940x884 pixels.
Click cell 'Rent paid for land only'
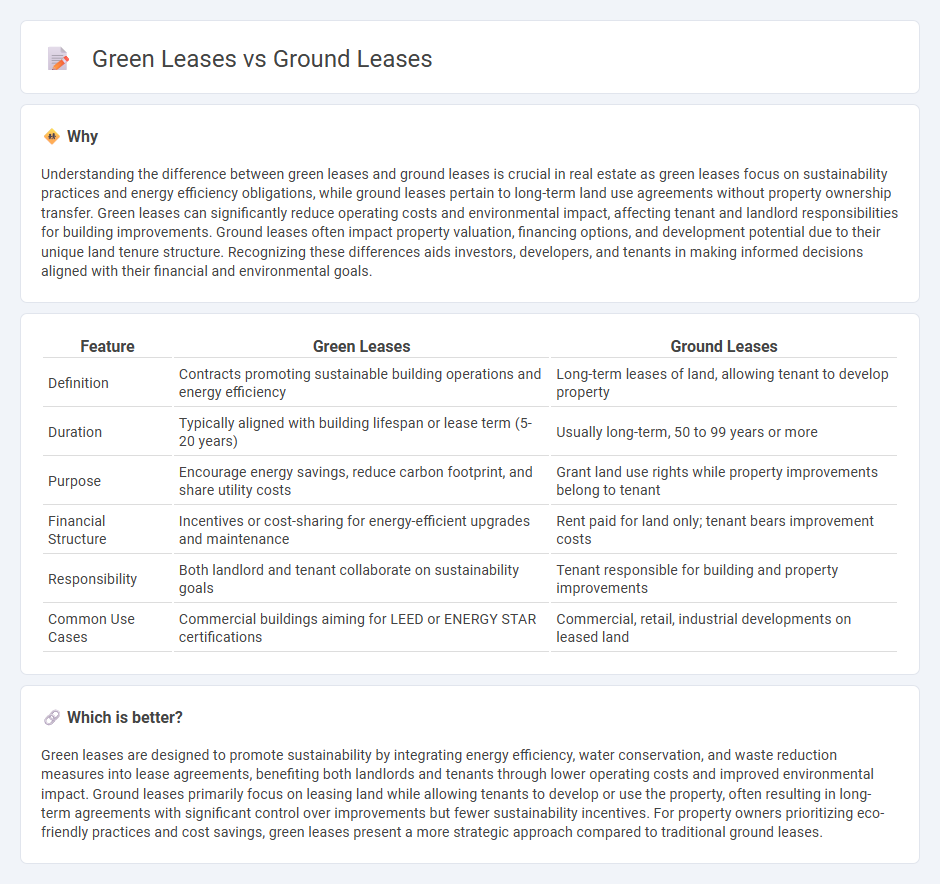[724, 530]
